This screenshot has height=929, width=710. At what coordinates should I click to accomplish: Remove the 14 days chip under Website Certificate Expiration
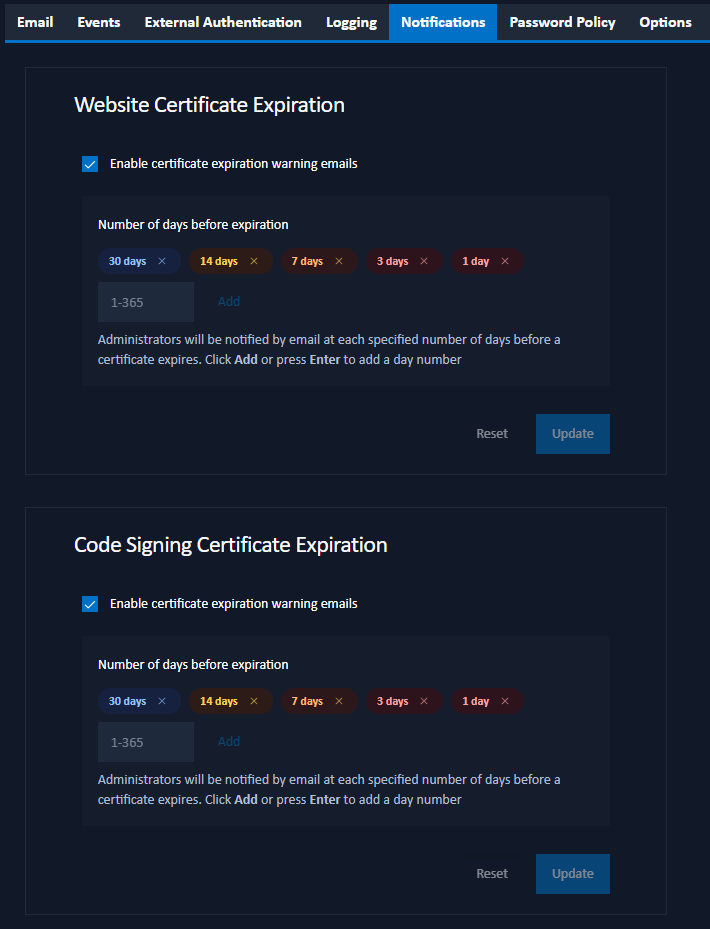pos(253,261)
